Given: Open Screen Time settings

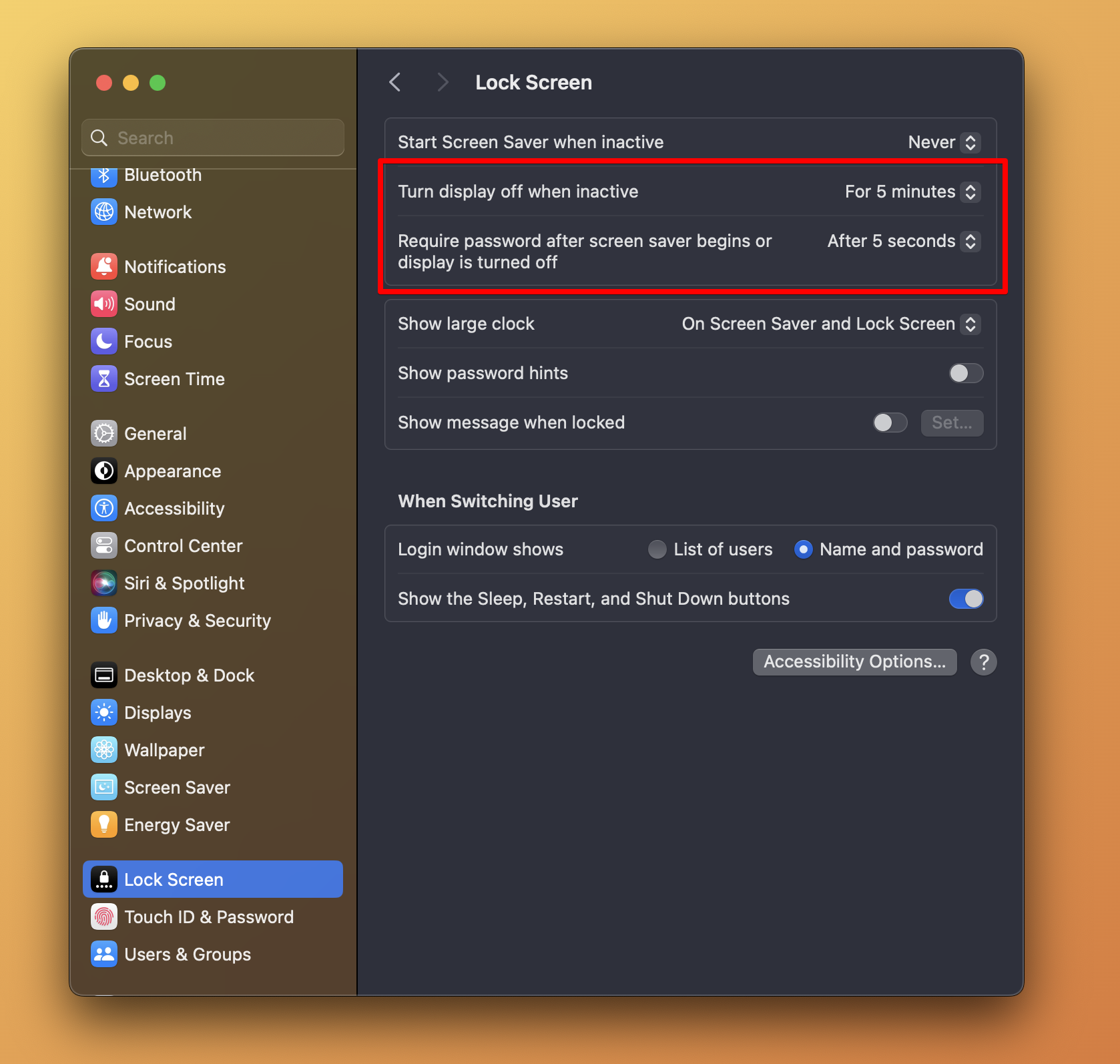Looking at the screenshot, I should point(104,378).
